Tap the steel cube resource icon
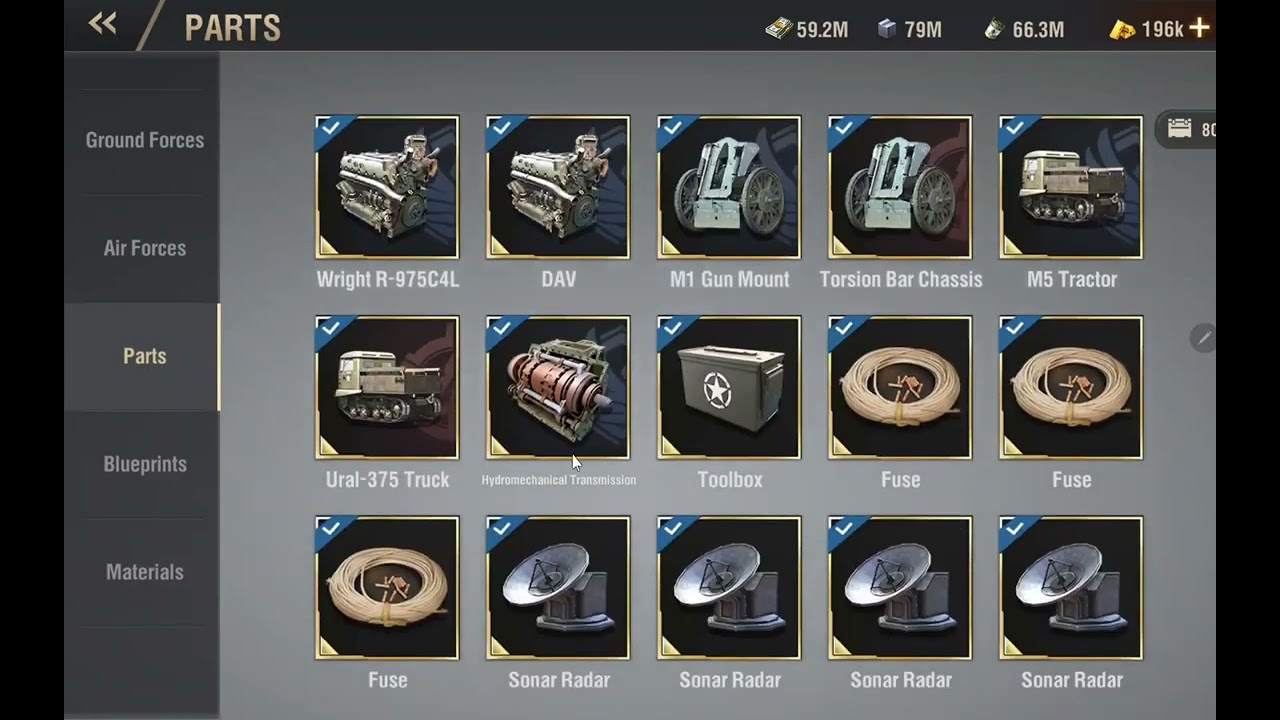1280x720 pixels. click(x=886, y=29)
